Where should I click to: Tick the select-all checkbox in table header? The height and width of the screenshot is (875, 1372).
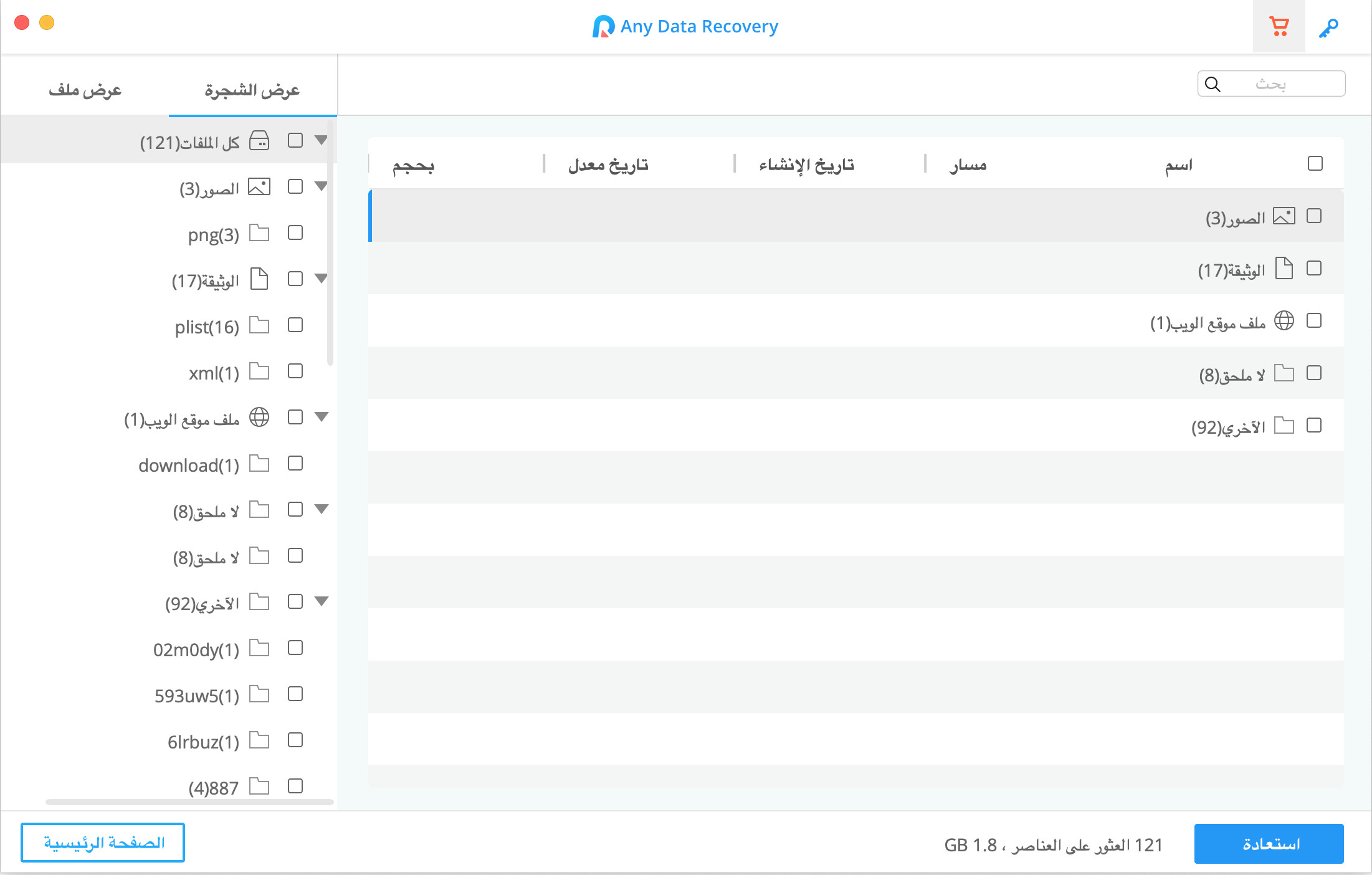[1315, 164]
